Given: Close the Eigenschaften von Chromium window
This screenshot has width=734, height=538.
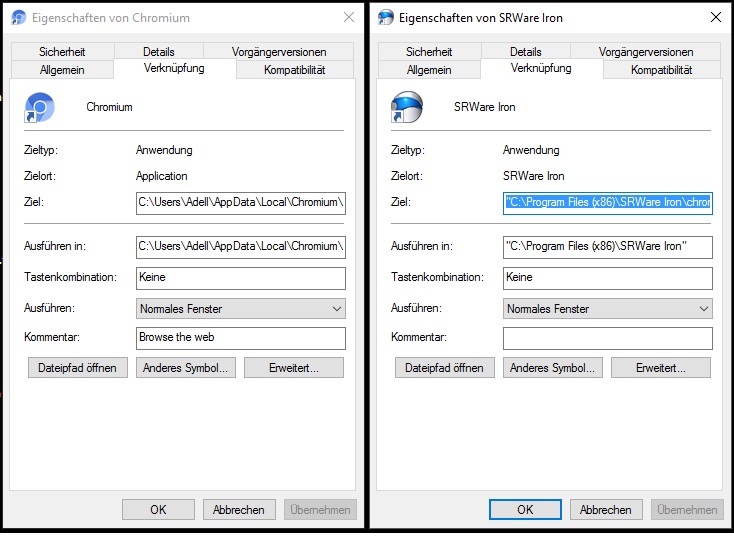Looking at the screenshot, I should point(349,17).
